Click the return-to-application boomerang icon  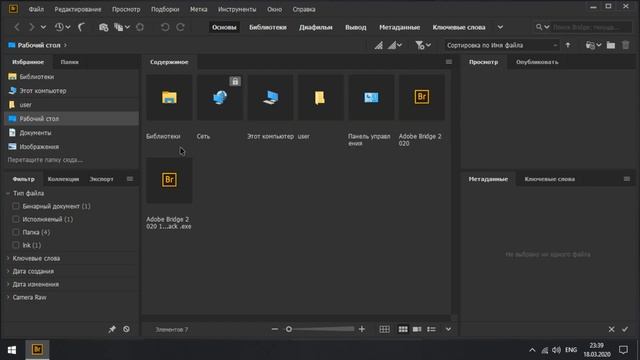(x=82, y=27)
